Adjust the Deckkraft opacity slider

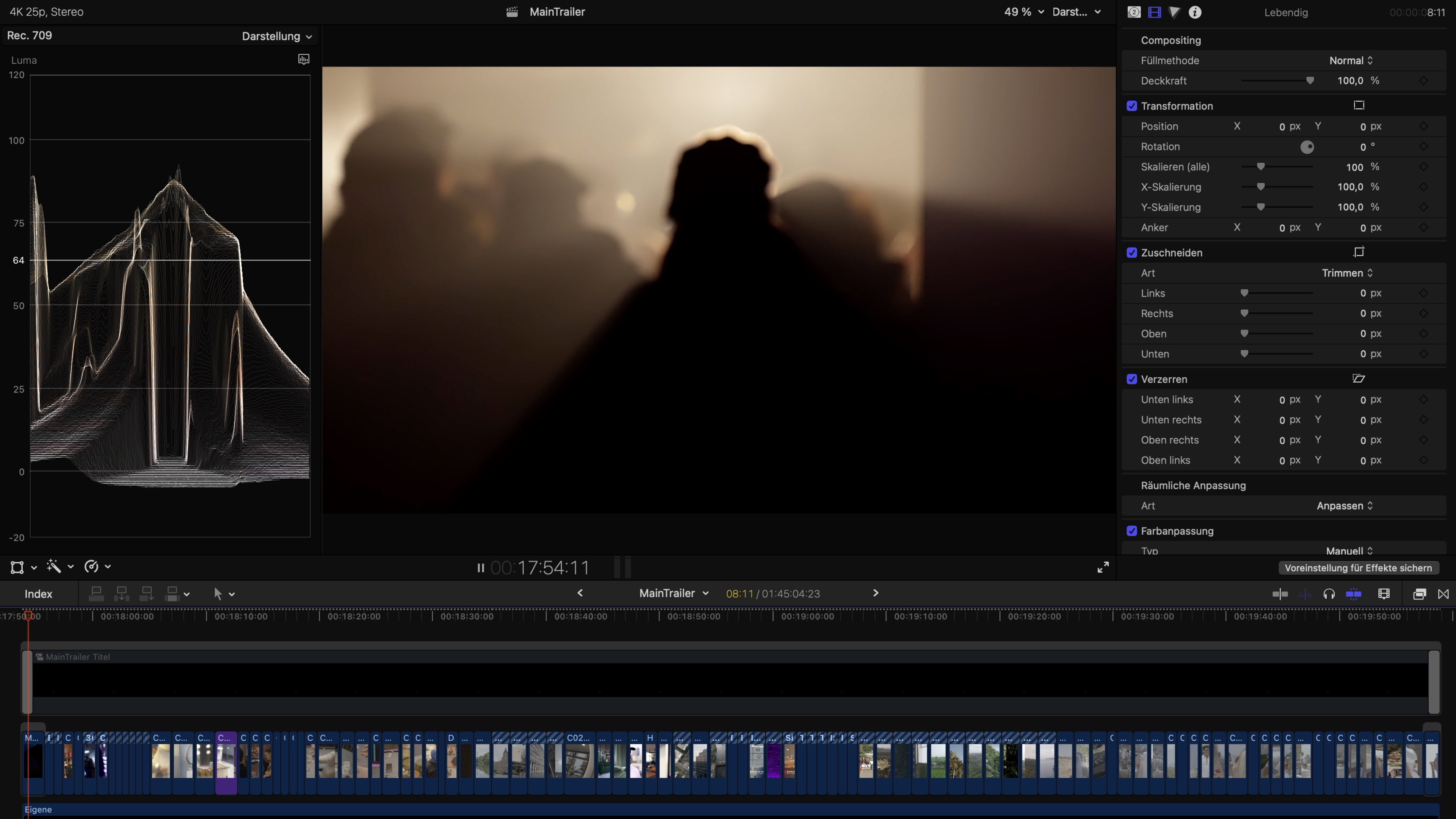pyautogui.click(x=1310, y=81)
